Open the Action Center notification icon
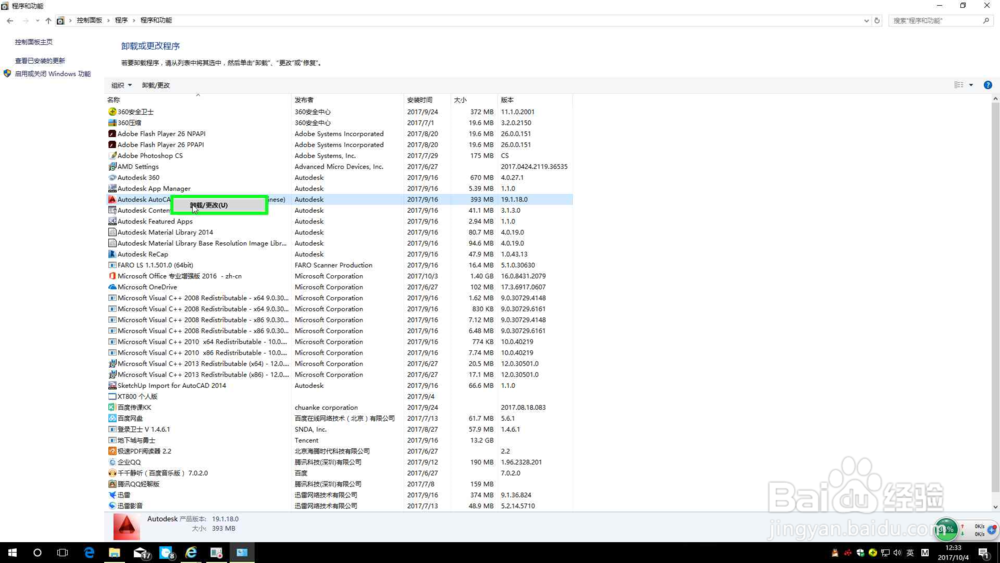This screenshot has width=1000, height=563. 984,553
